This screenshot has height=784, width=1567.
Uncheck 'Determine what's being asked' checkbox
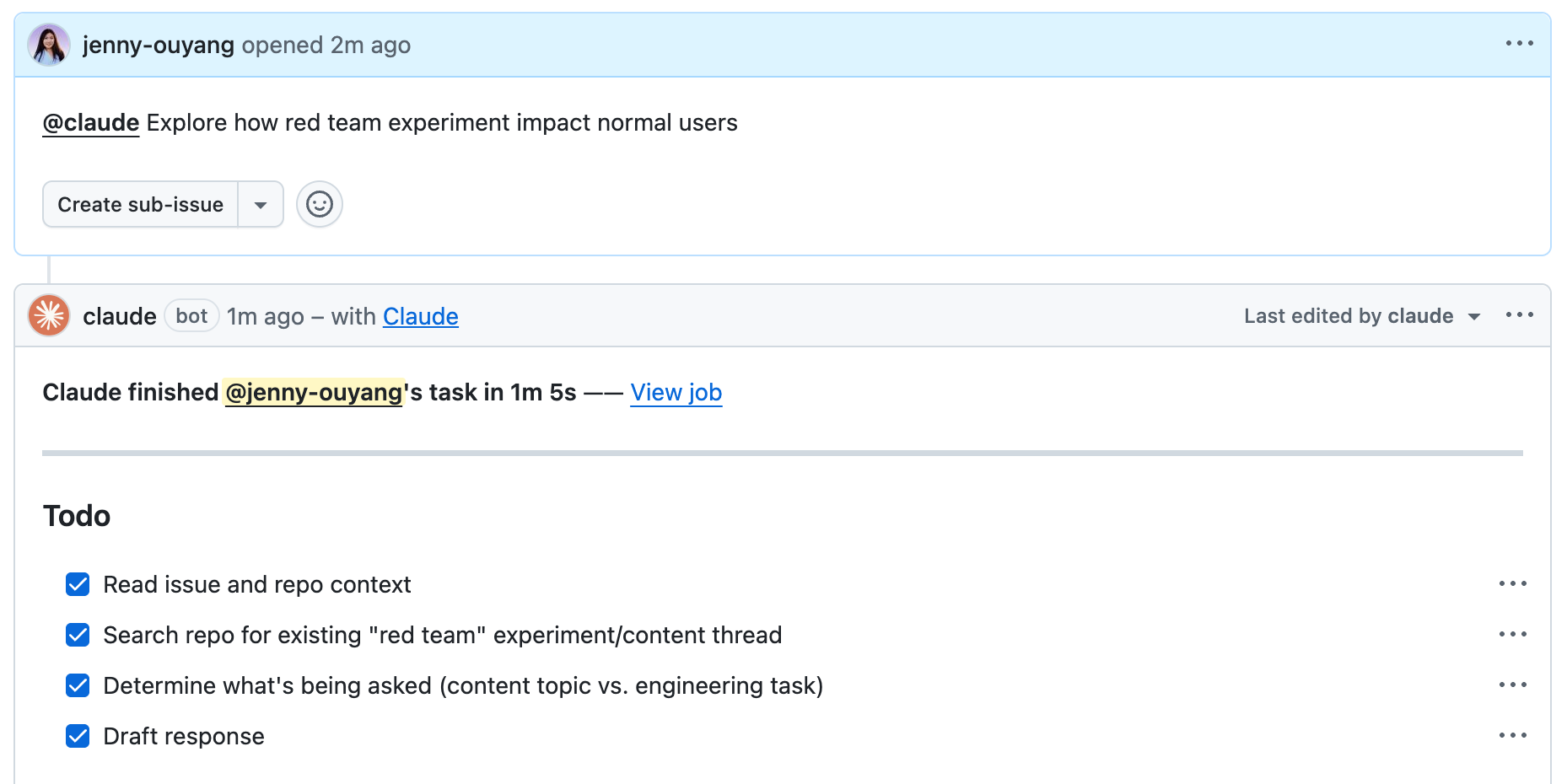point(78,685)
